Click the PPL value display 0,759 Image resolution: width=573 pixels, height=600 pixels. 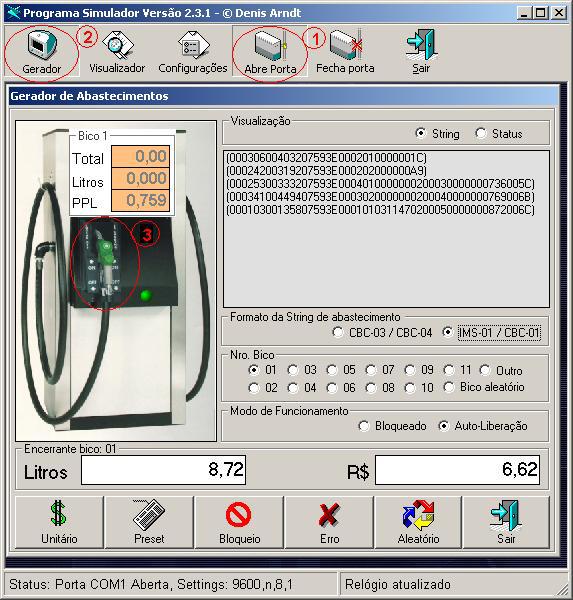click(x=140, y=200)
